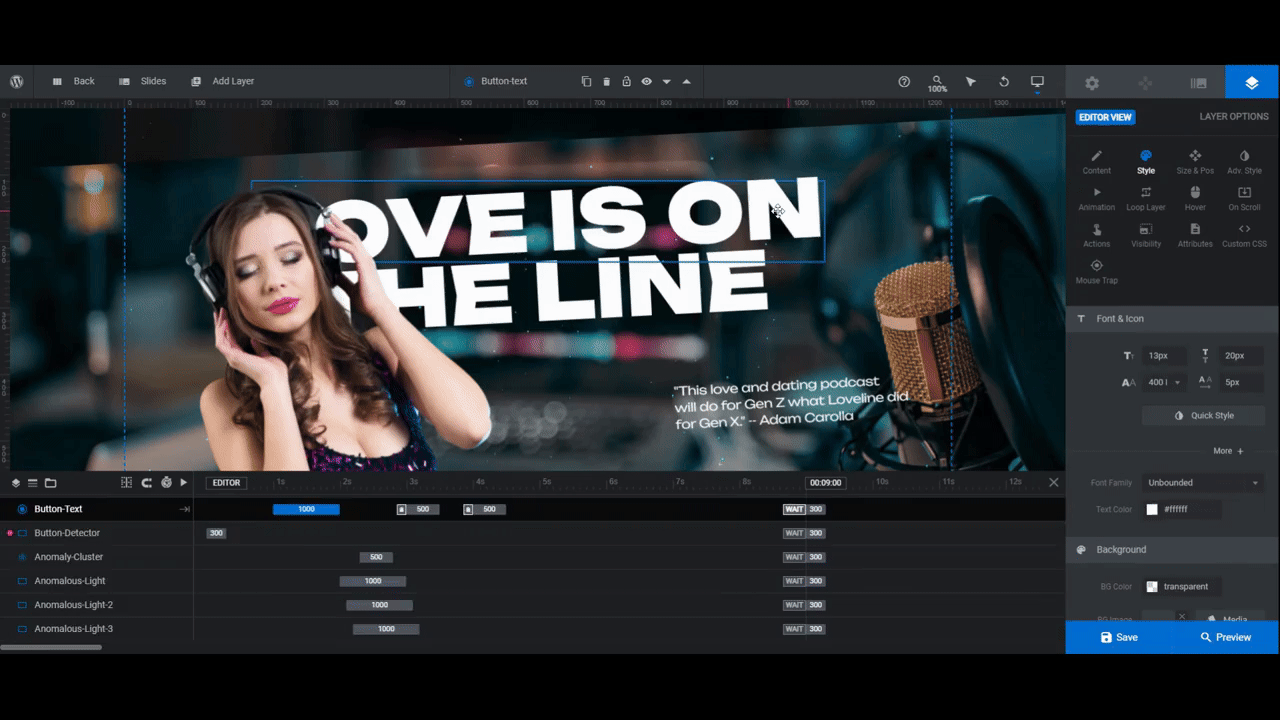This screenshot has height=720, width=1280.
Task: Click the EDITOR timeline mode button
Action: 227,482
